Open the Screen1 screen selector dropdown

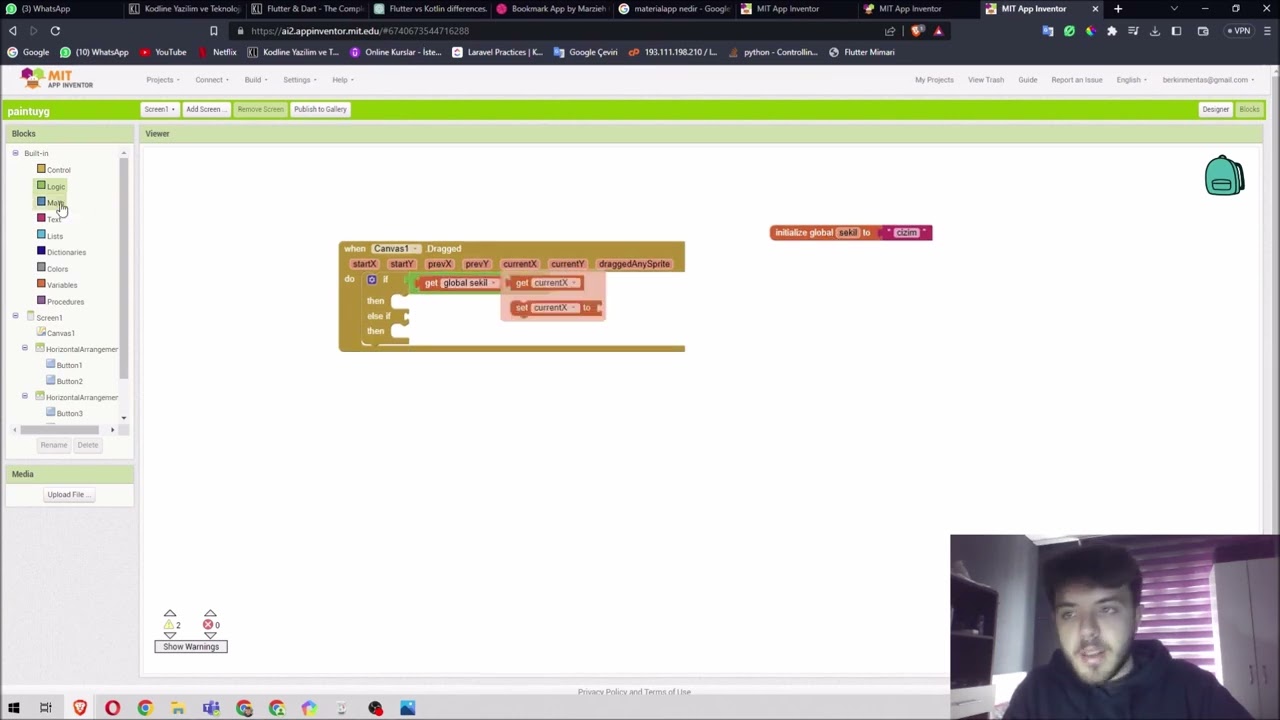(x=159, y=109)
